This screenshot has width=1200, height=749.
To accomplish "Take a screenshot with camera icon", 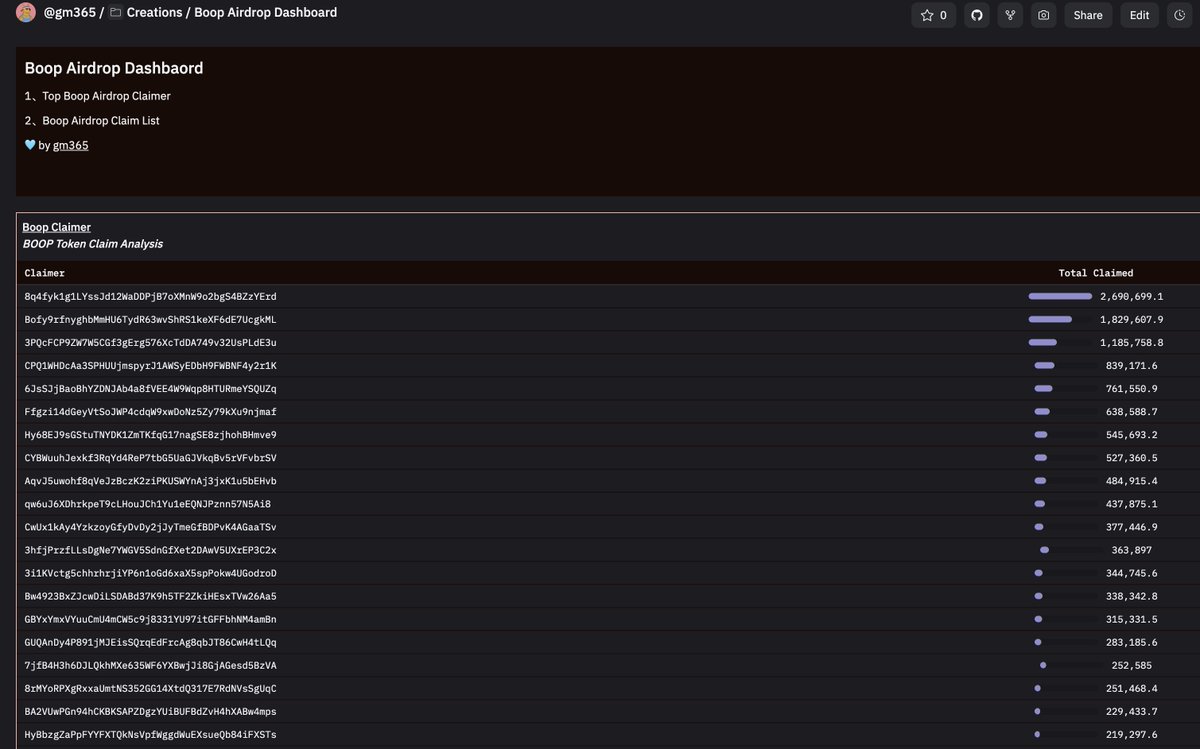I will coord(1044,15).
